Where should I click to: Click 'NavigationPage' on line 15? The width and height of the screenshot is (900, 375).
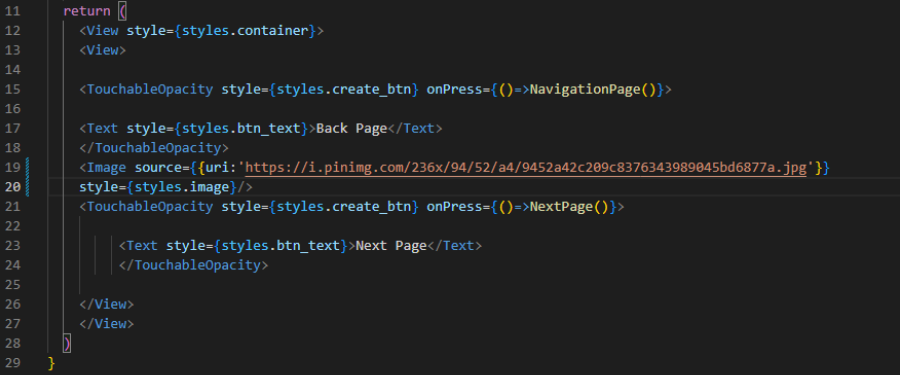click(x=585, y=90)
